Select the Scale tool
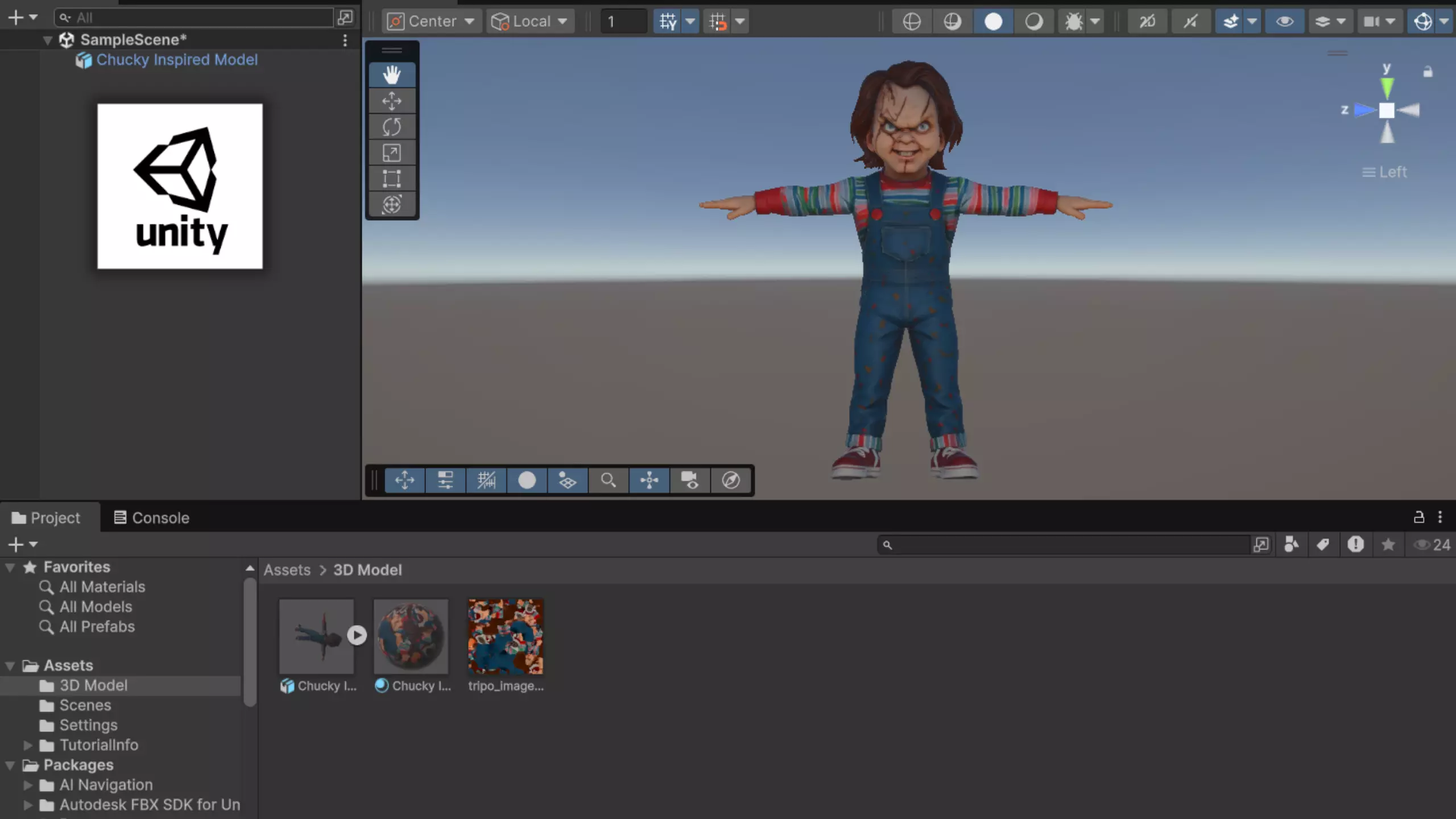 392,152
